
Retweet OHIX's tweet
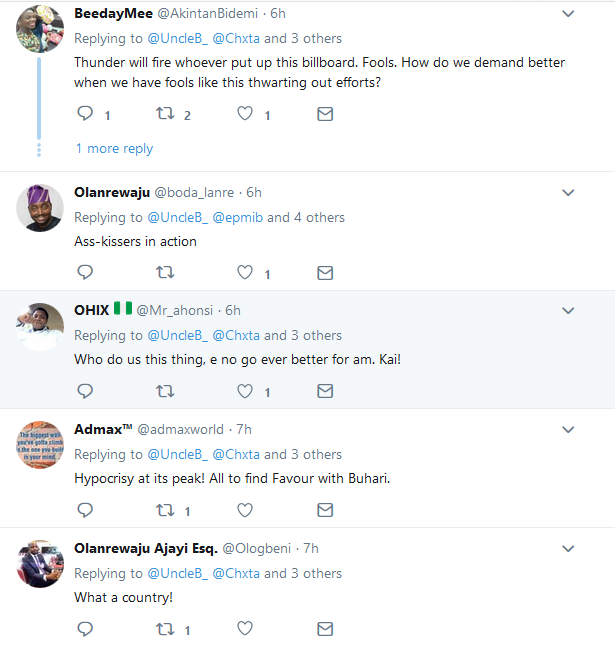point(165,391)
